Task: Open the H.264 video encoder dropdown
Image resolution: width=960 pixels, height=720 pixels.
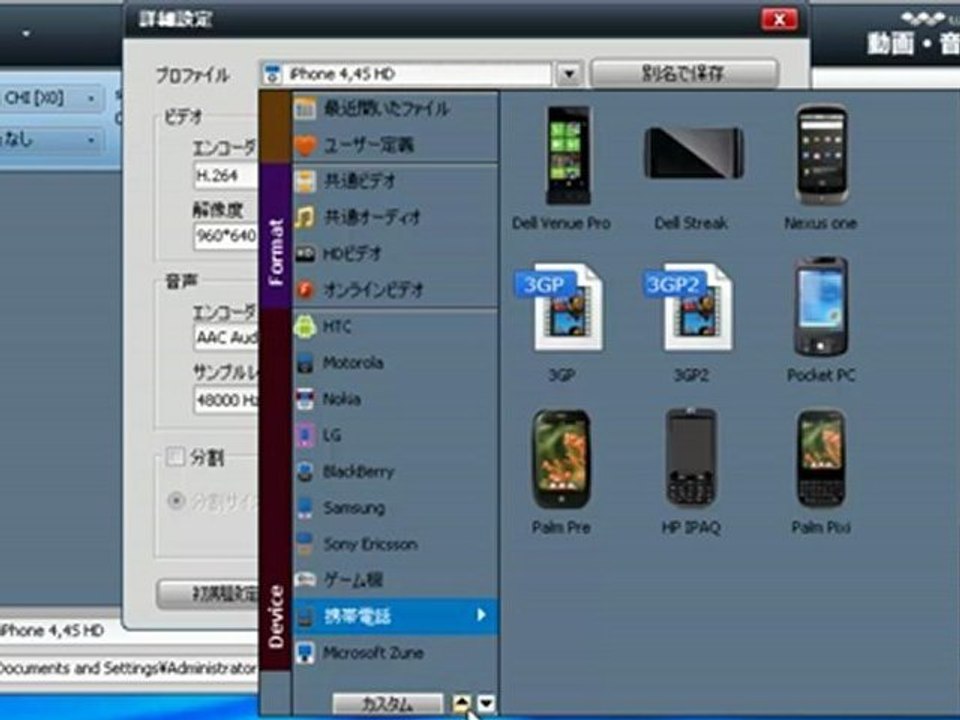Action: [226, 176]
